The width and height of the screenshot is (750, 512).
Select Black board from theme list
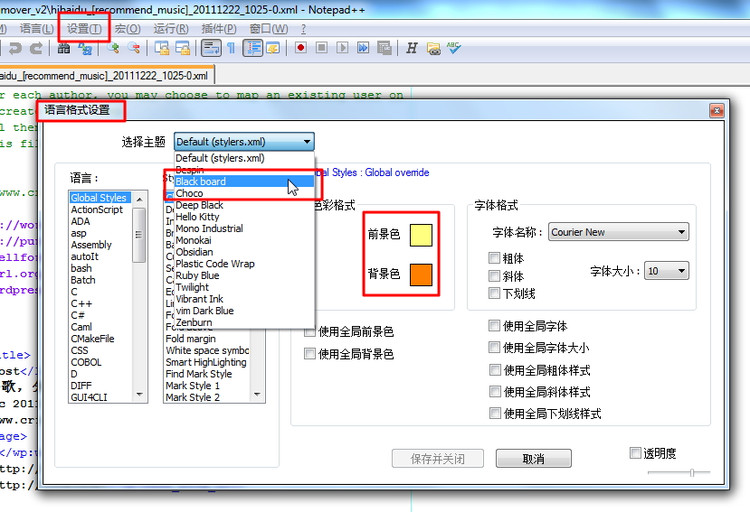coord(201,182)
